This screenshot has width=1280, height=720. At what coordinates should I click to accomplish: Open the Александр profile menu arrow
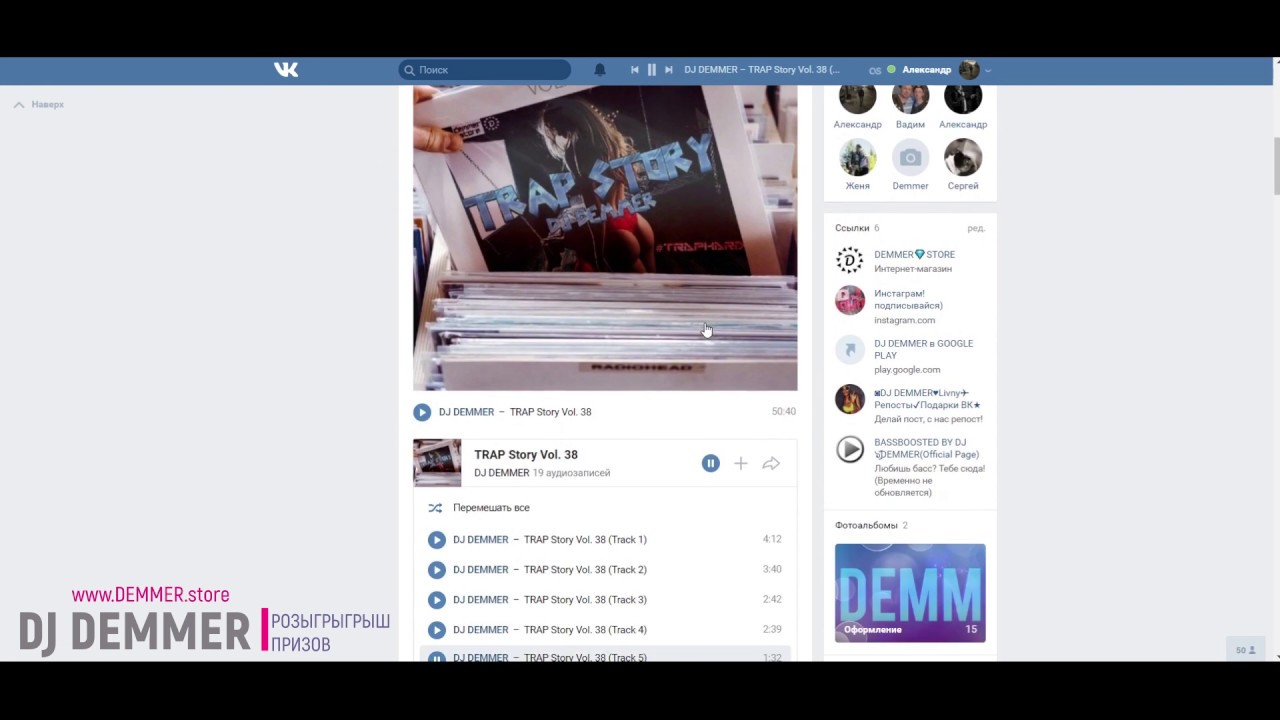click(x=988, y=70)
